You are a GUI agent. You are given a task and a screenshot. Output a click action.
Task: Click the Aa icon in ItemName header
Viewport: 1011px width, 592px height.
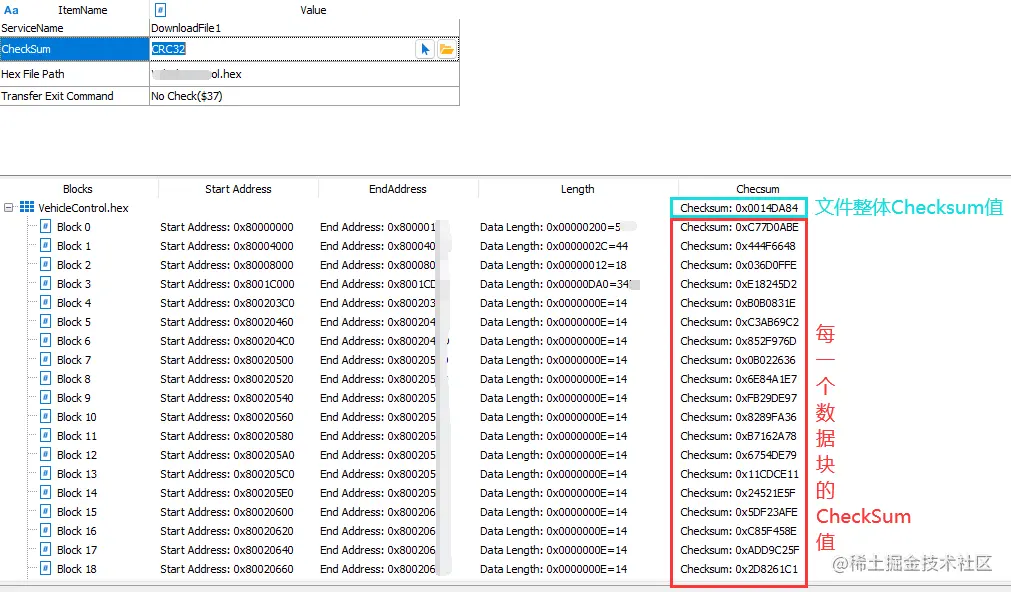coord(11,10)
